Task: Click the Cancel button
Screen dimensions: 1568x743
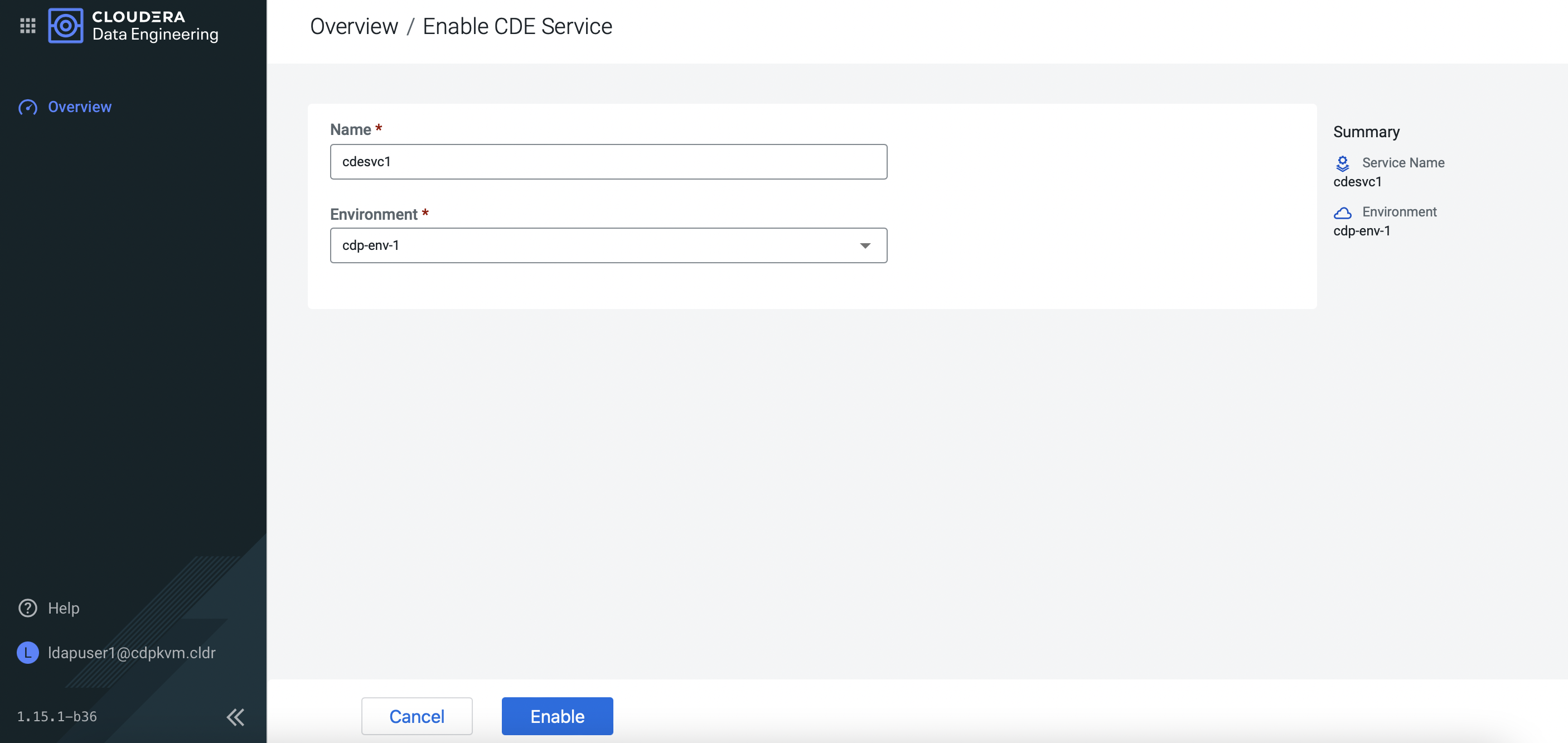Action: pos(417,716)
